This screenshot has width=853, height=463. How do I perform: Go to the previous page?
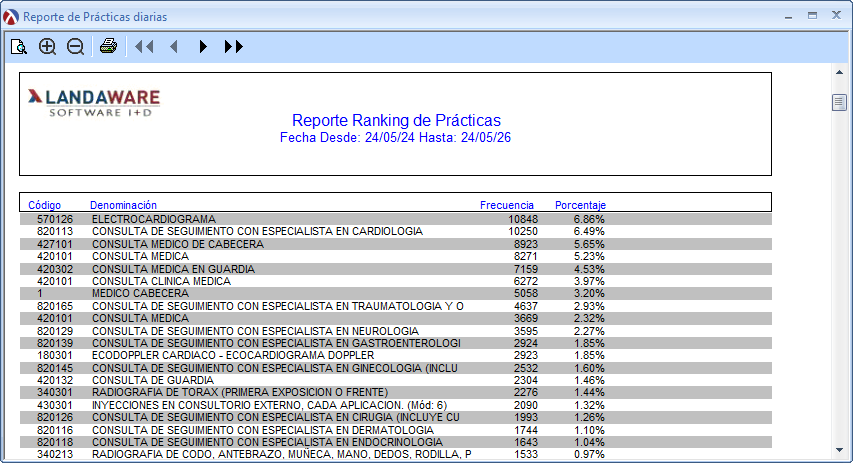click(174, 47)
